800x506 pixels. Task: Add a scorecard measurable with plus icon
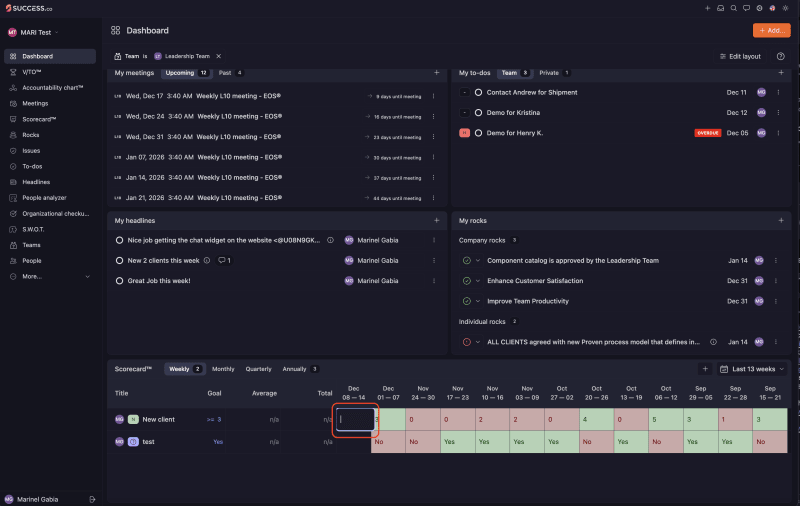click(x=705, y=369)
